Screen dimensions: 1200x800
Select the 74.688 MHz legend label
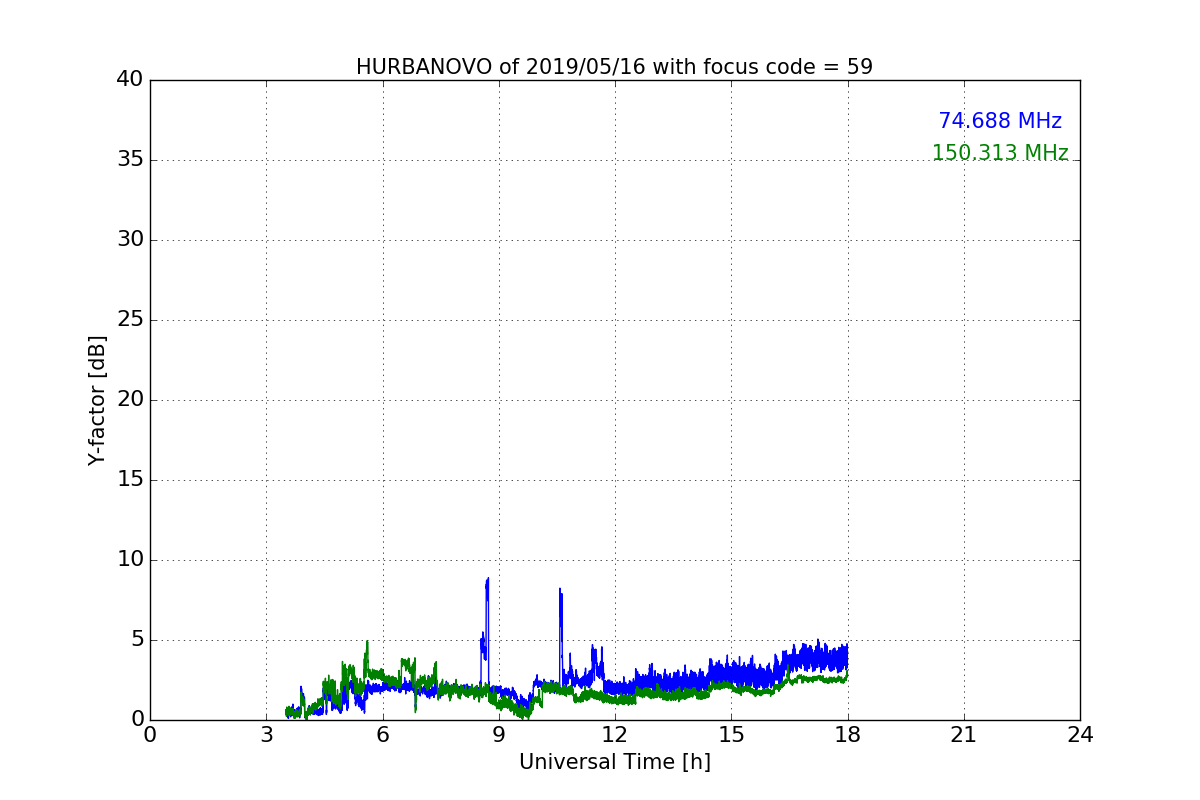(x=1000, y=121)
